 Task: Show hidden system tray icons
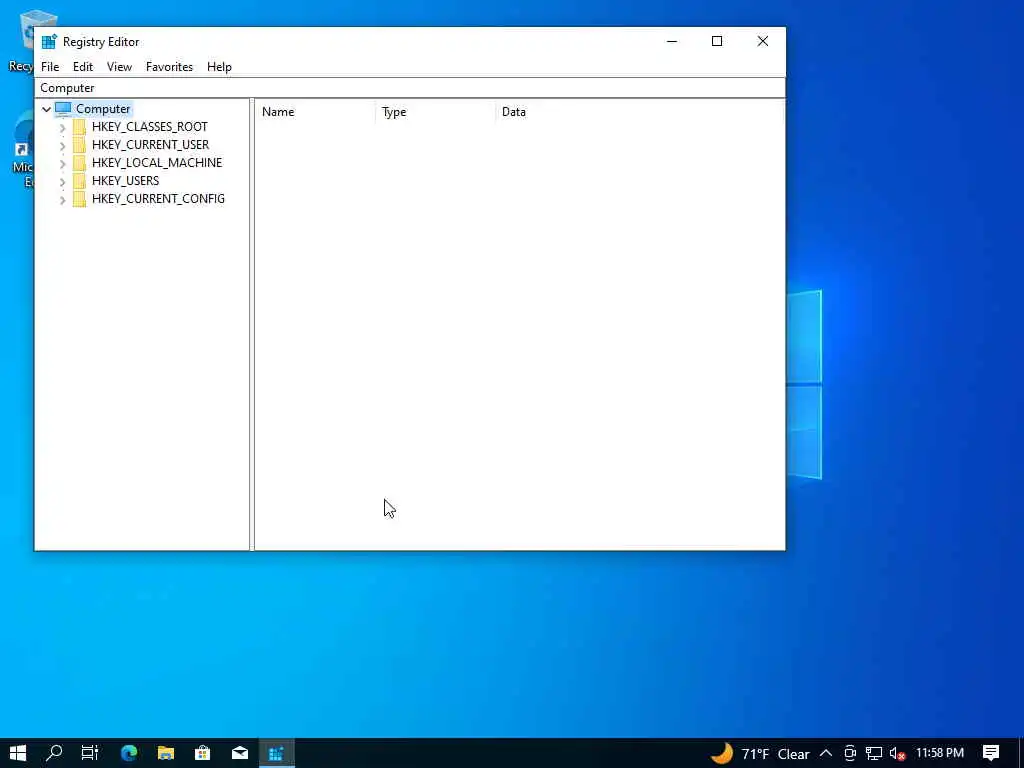[825, 754]
